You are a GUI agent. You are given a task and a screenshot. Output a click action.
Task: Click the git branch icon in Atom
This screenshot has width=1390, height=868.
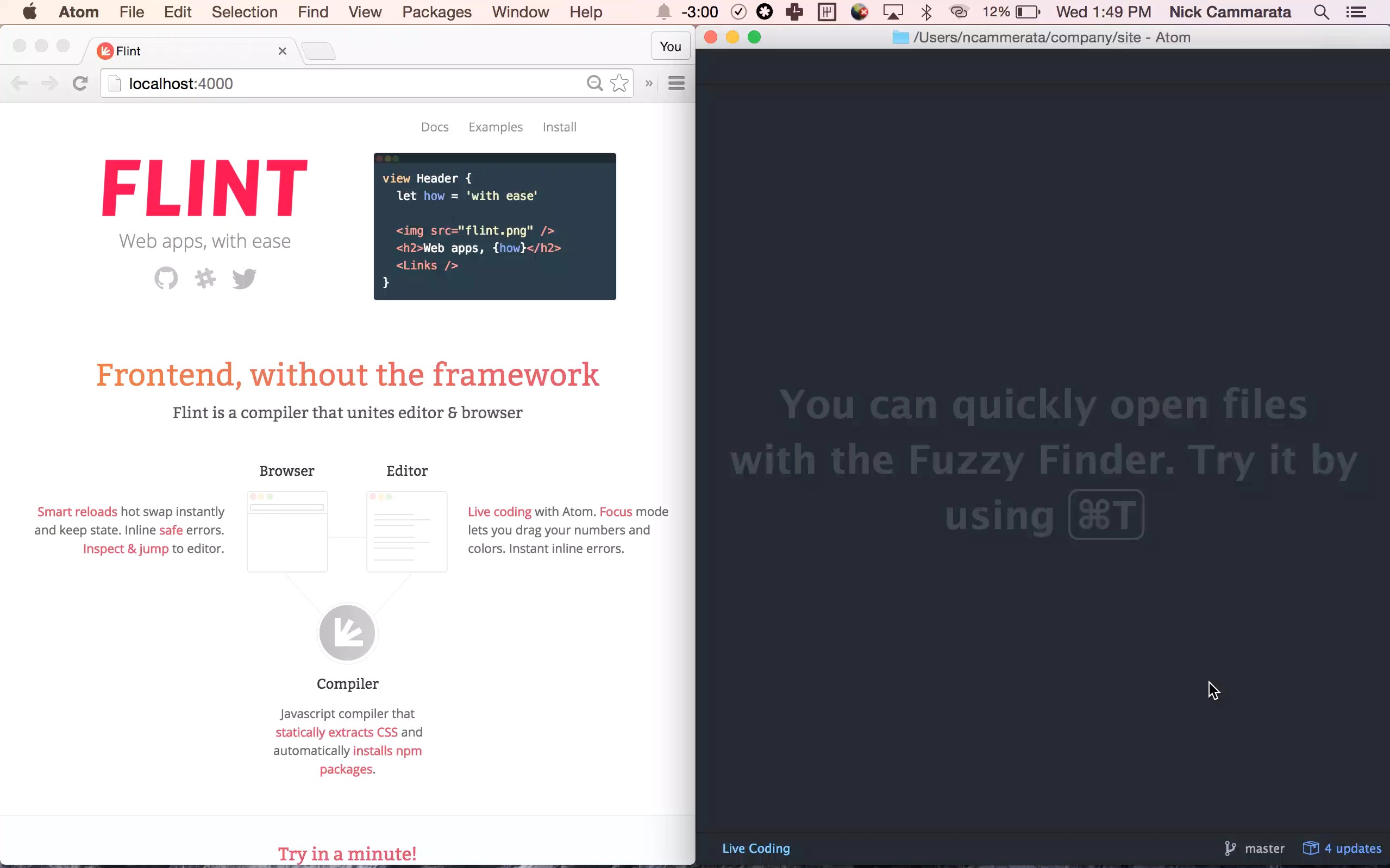[x=1230, y=848]
